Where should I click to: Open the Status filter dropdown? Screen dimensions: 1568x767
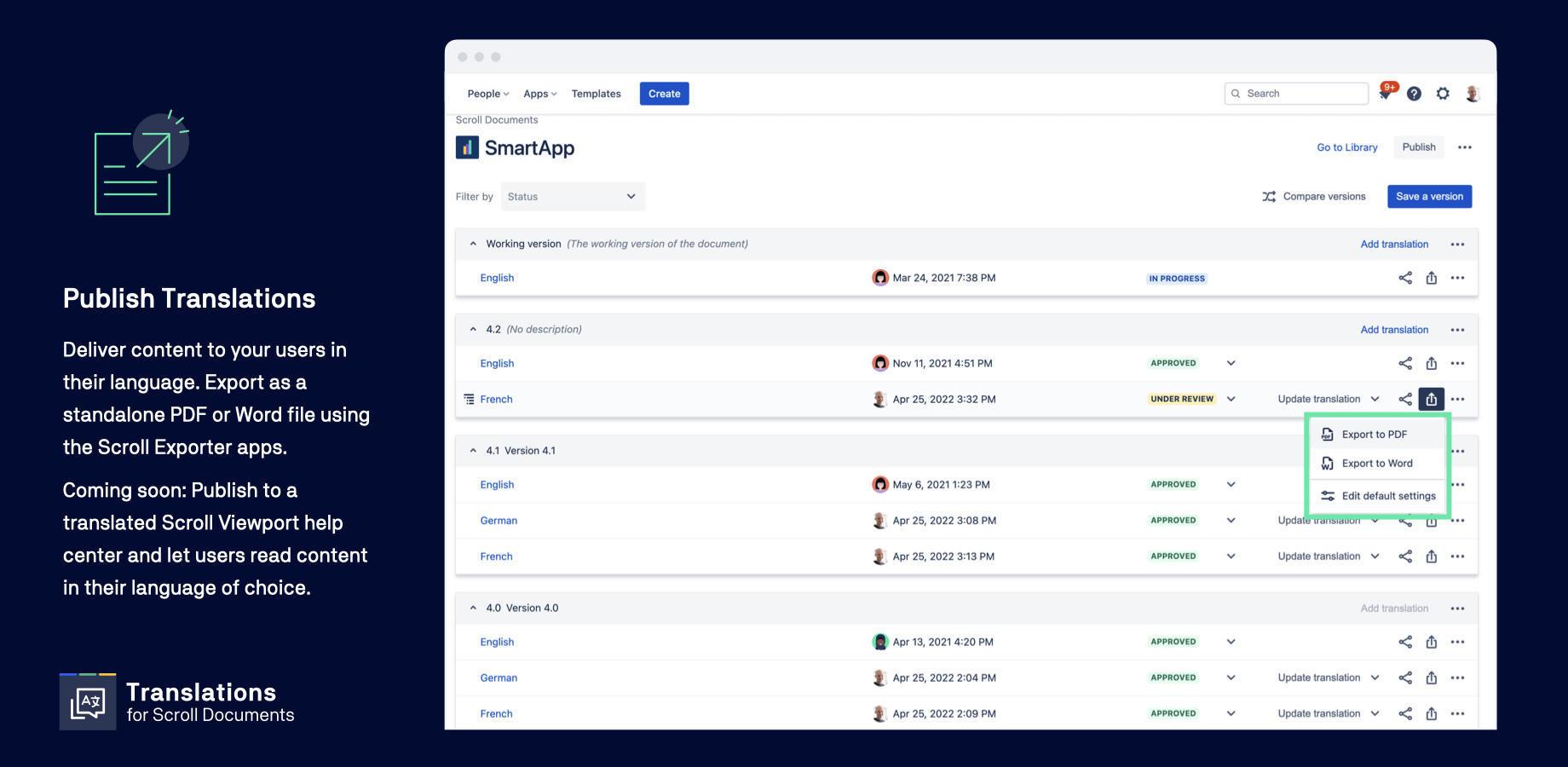click(x=573, y=197)
